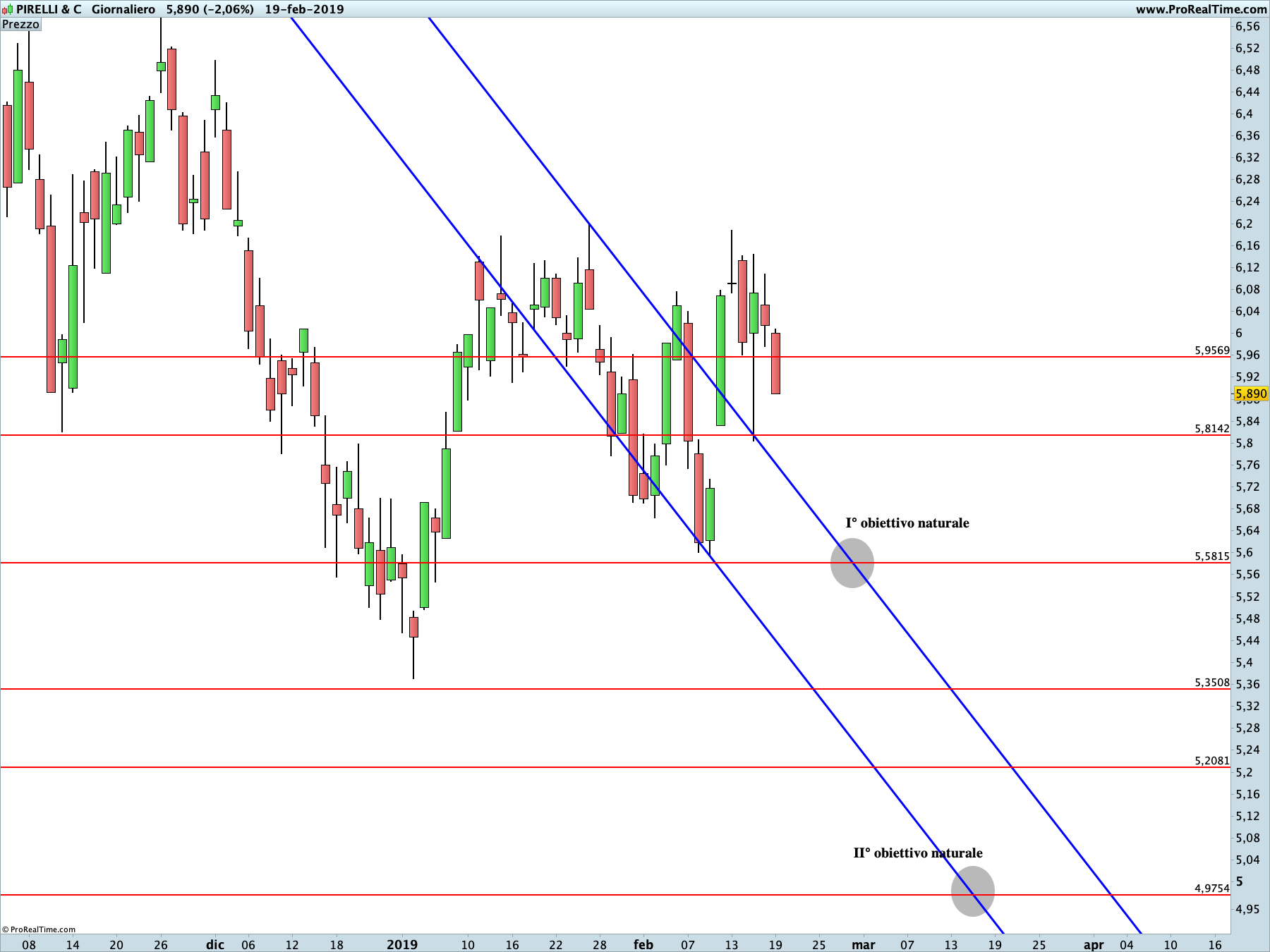Screen dimensions: 1270x952
Task: Click the gray circle on the 5,5815 line
Action: 852,563
